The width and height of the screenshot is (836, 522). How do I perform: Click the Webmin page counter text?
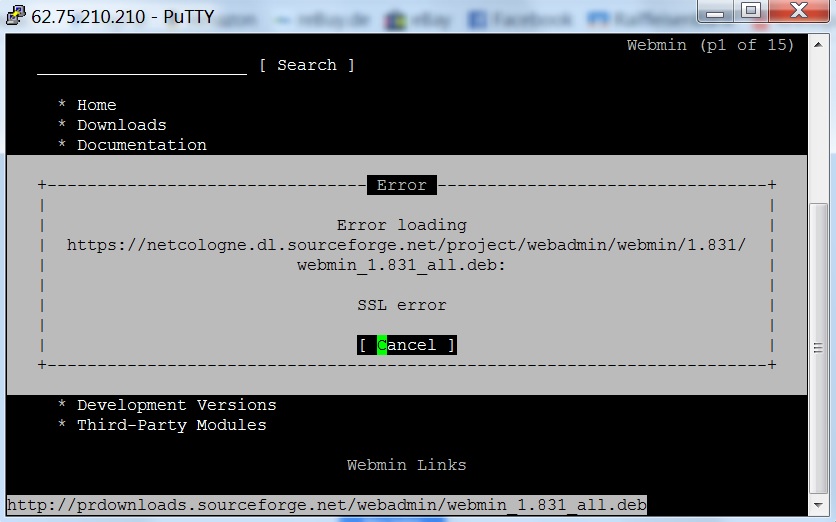[x=710, y=45]
